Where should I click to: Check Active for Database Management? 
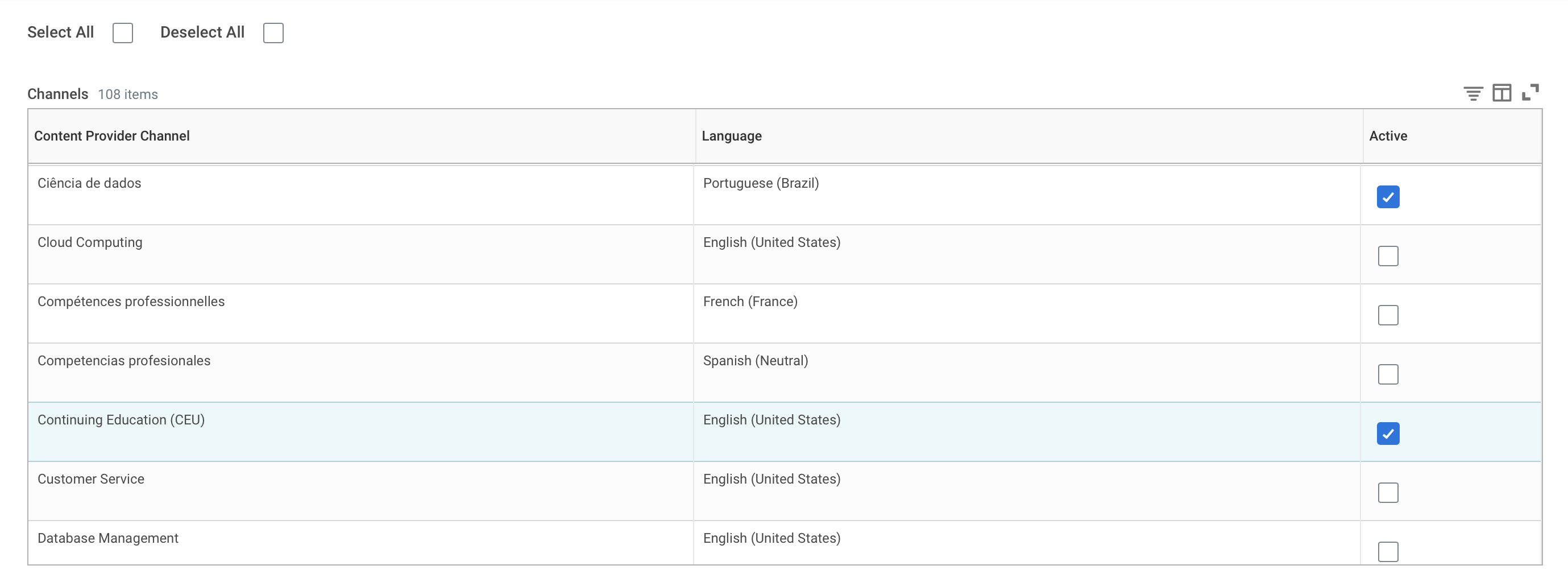point(1388,551)
